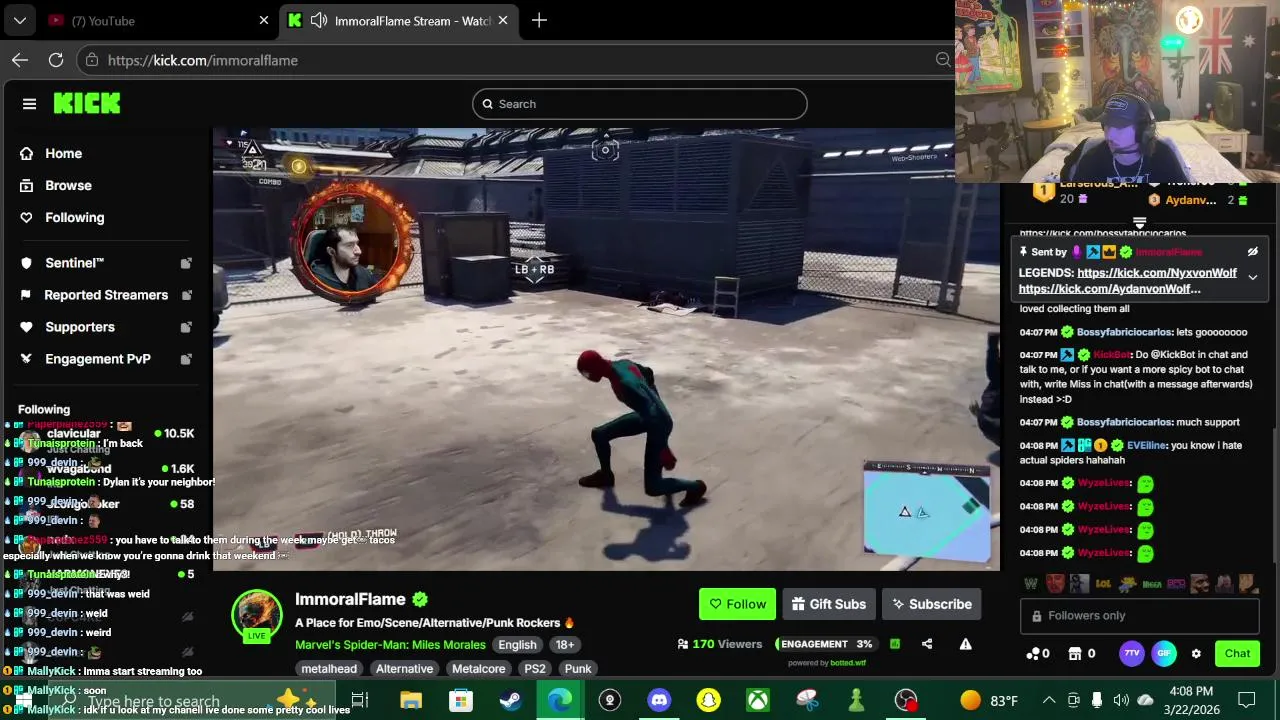Open Xbox app from the taskbar
This screenshot has width=1280, height=720.
tap(758, 701)
